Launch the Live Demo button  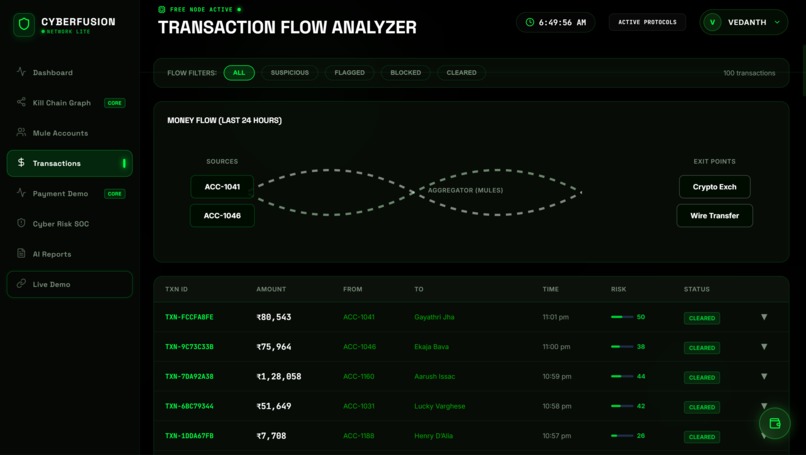69,284
